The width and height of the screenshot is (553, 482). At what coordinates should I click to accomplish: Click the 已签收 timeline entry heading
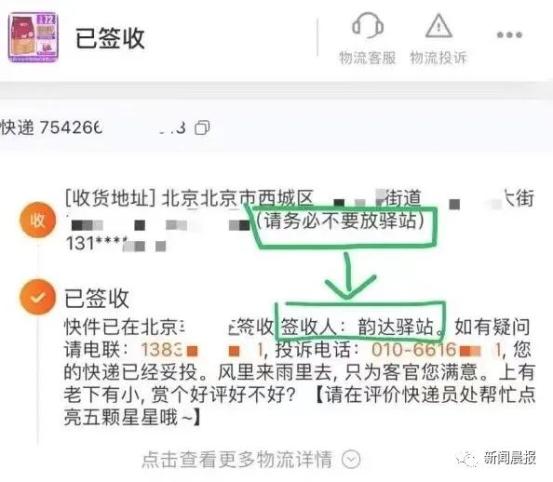click(97, 298)
